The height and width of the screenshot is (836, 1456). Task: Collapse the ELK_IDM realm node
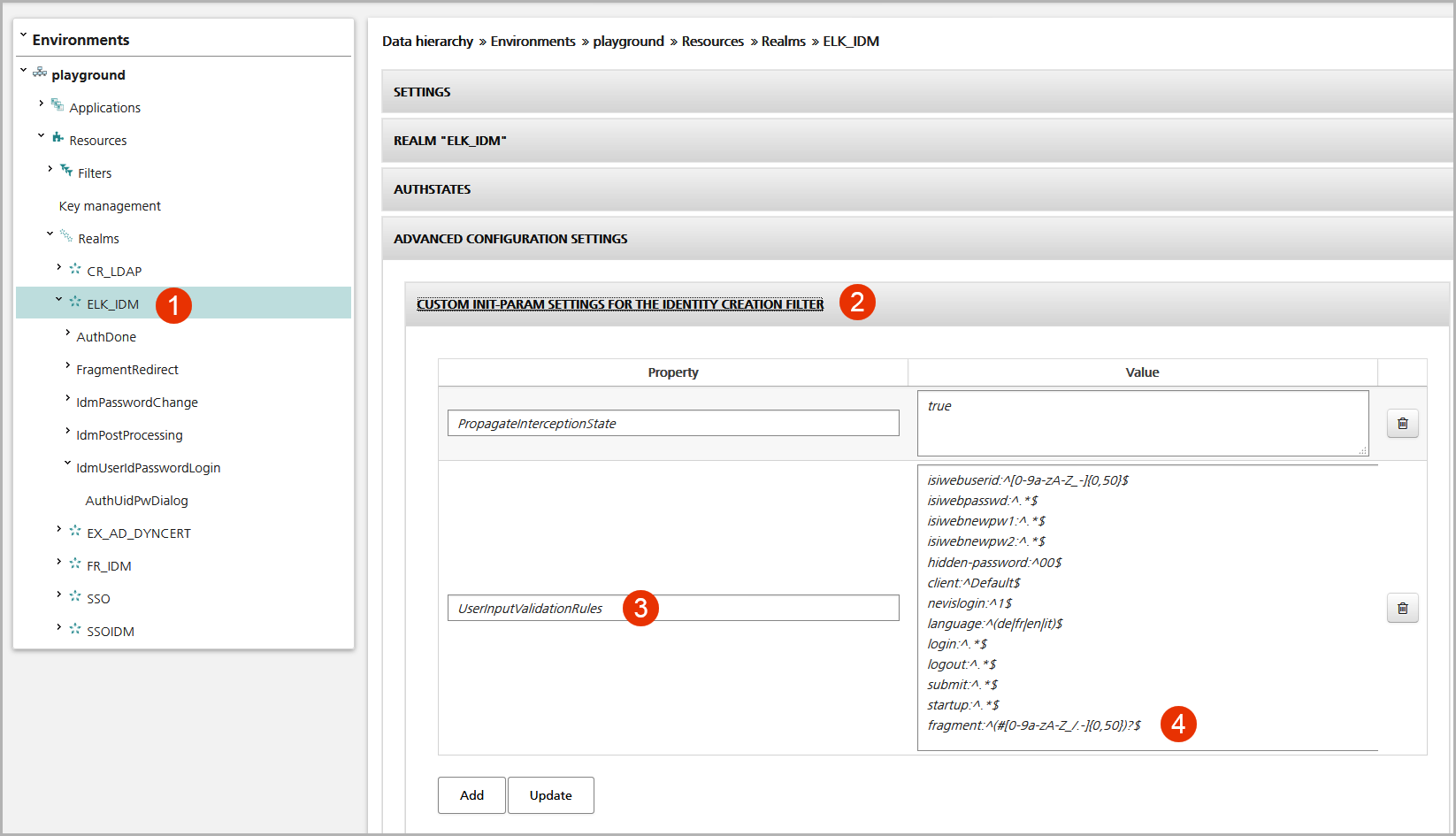(x=59, y=300)
